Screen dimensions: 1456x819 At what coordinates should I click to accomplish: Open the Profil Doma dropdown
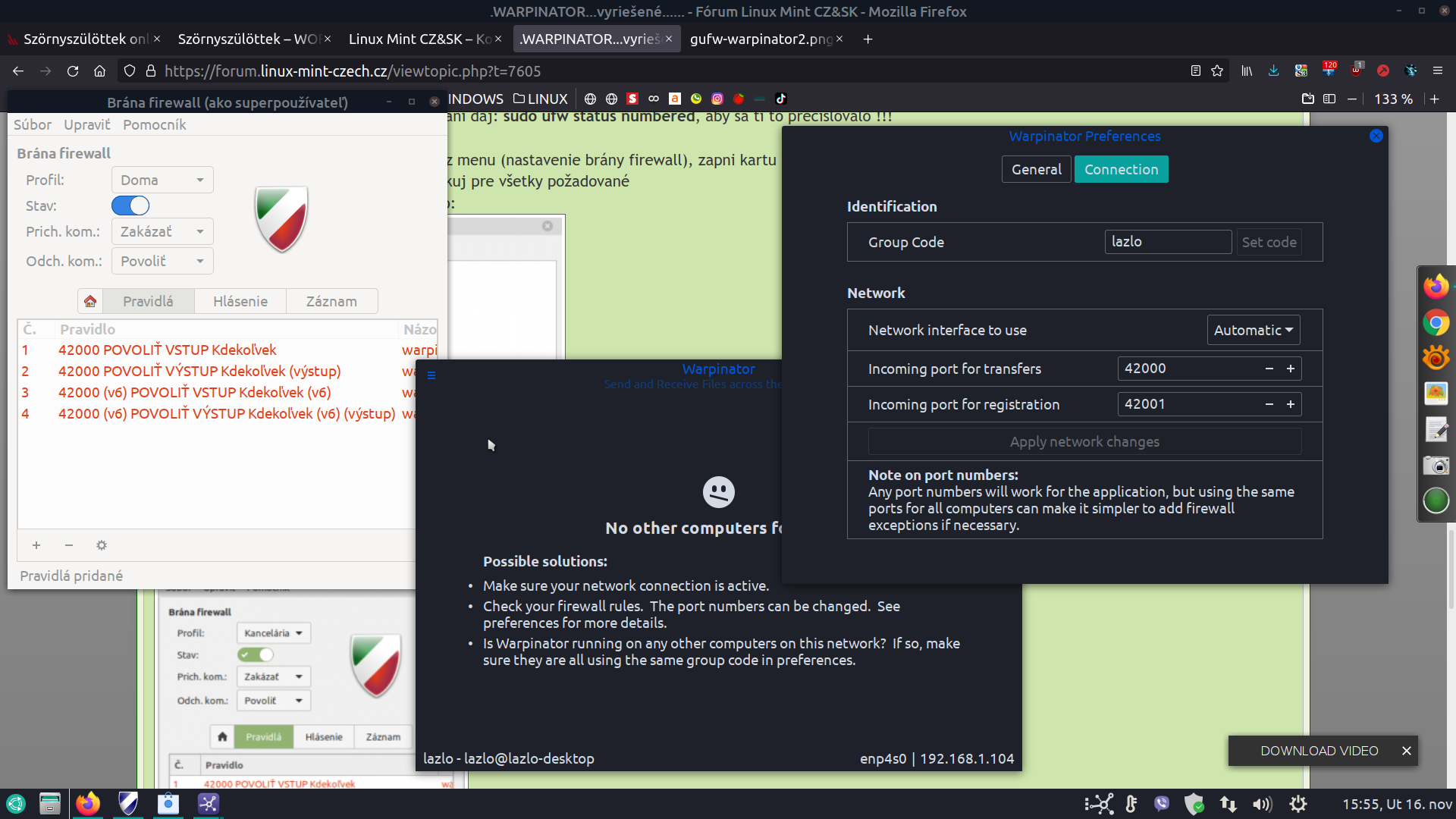pyautogui.click(x=162, y=180)
